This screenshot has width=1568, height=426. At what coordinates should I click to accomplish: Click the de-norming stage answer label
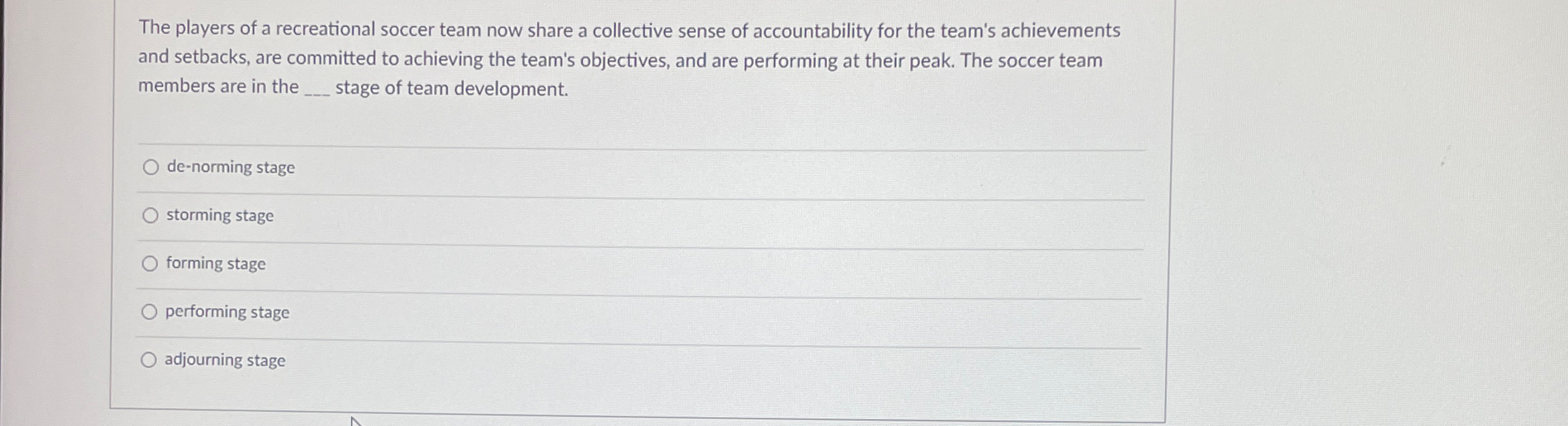click(229, 167)
